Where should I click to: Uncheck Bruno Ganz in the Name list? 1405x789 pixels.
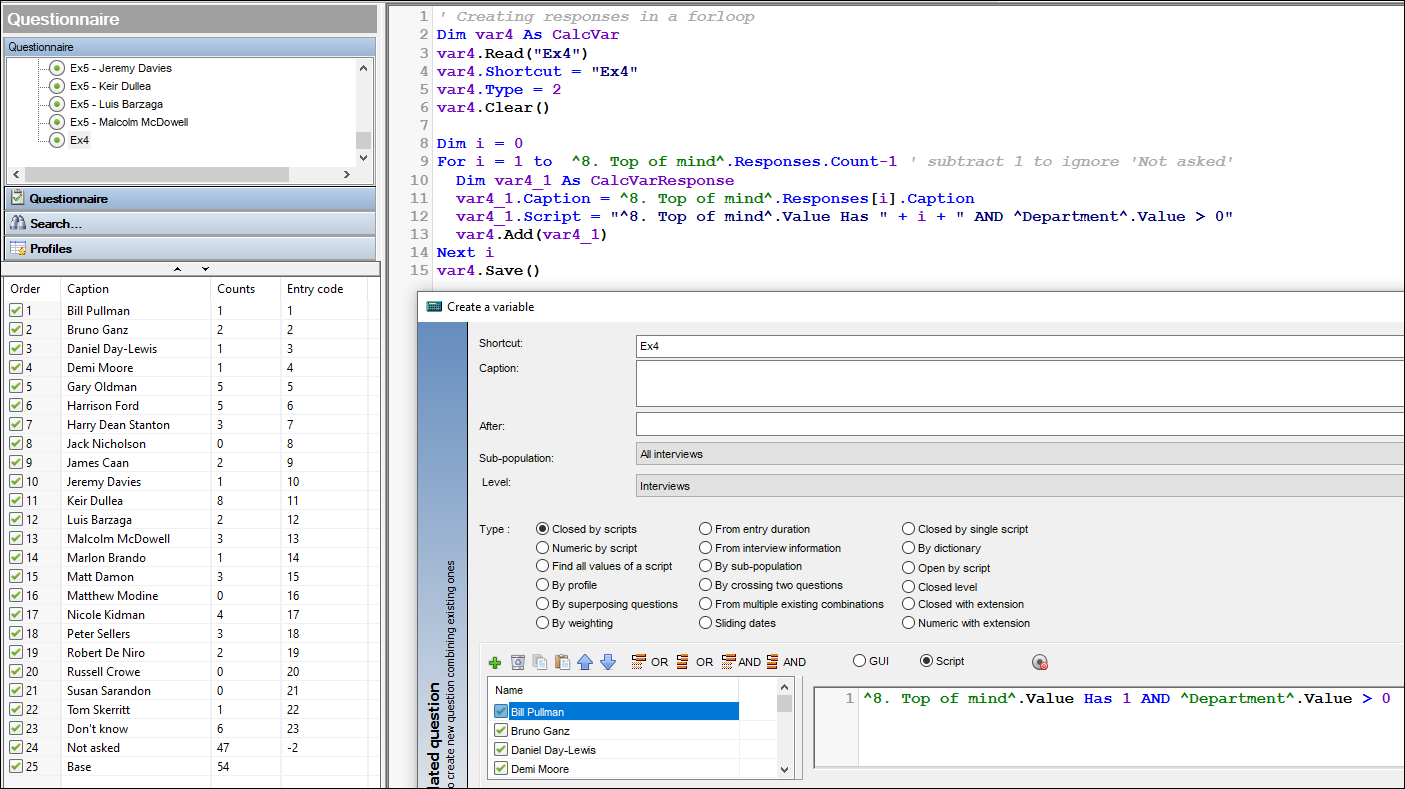coord(501,731)
